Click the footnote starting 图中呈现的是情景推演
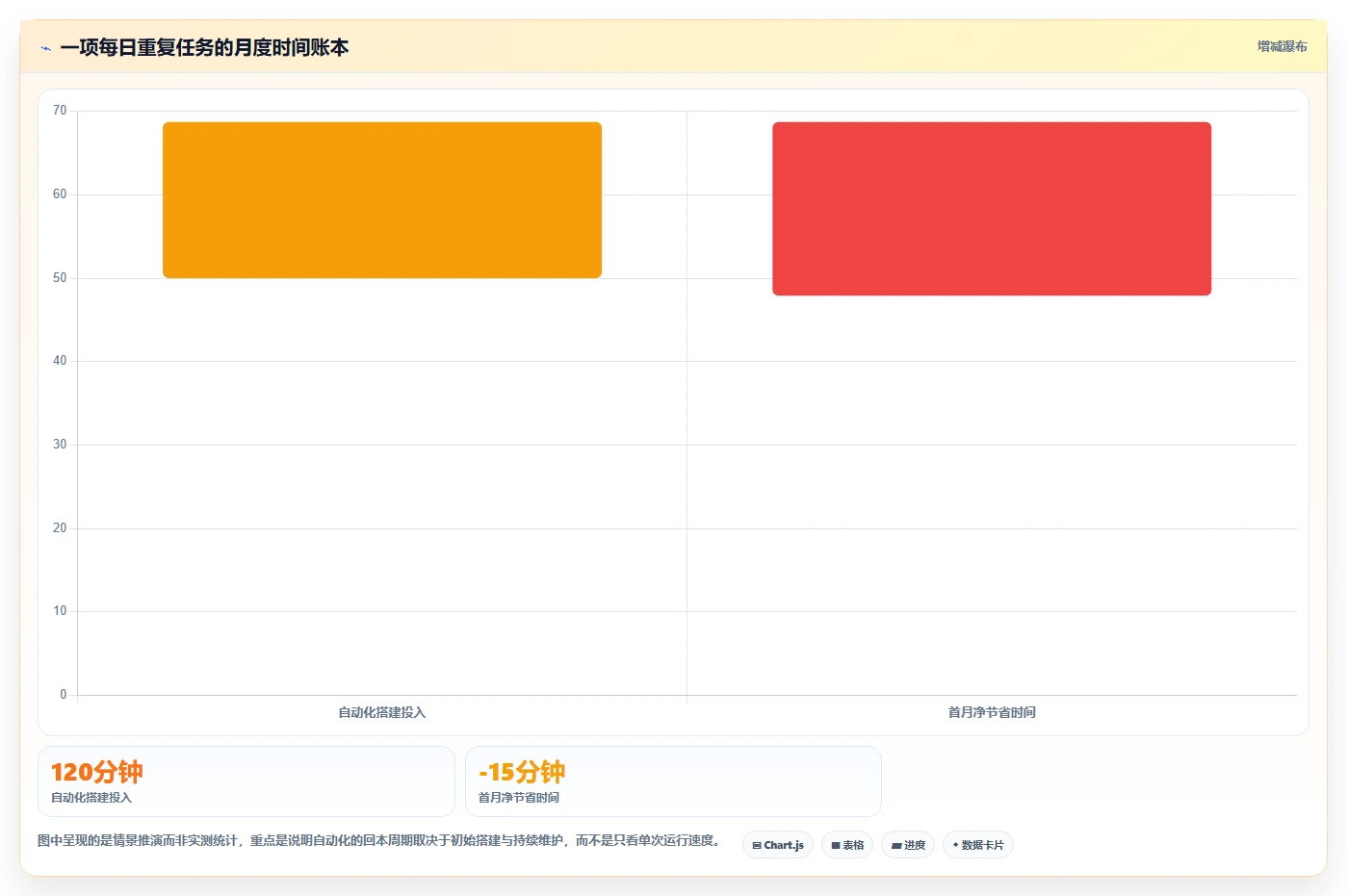The image size is (1347, 896). (380, 840)
